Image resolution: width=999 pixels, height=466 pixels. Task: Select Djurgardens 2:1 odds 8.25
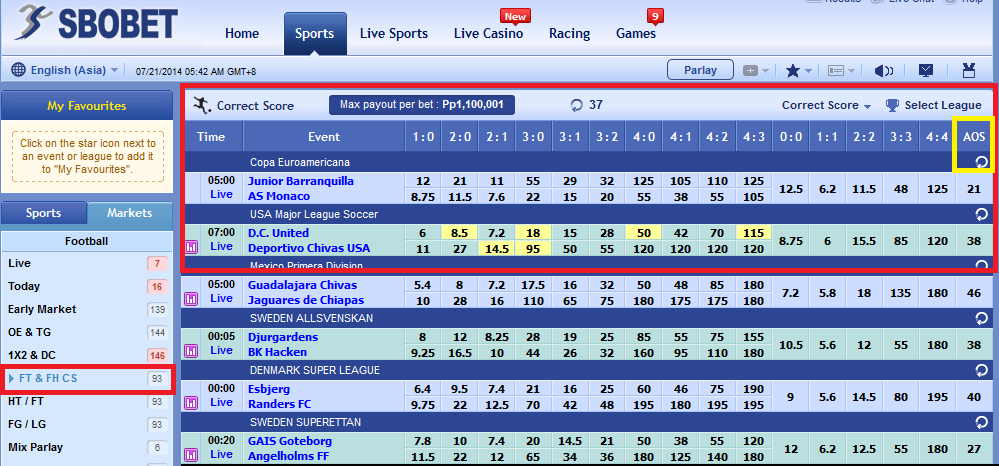(x=496, y=337)
